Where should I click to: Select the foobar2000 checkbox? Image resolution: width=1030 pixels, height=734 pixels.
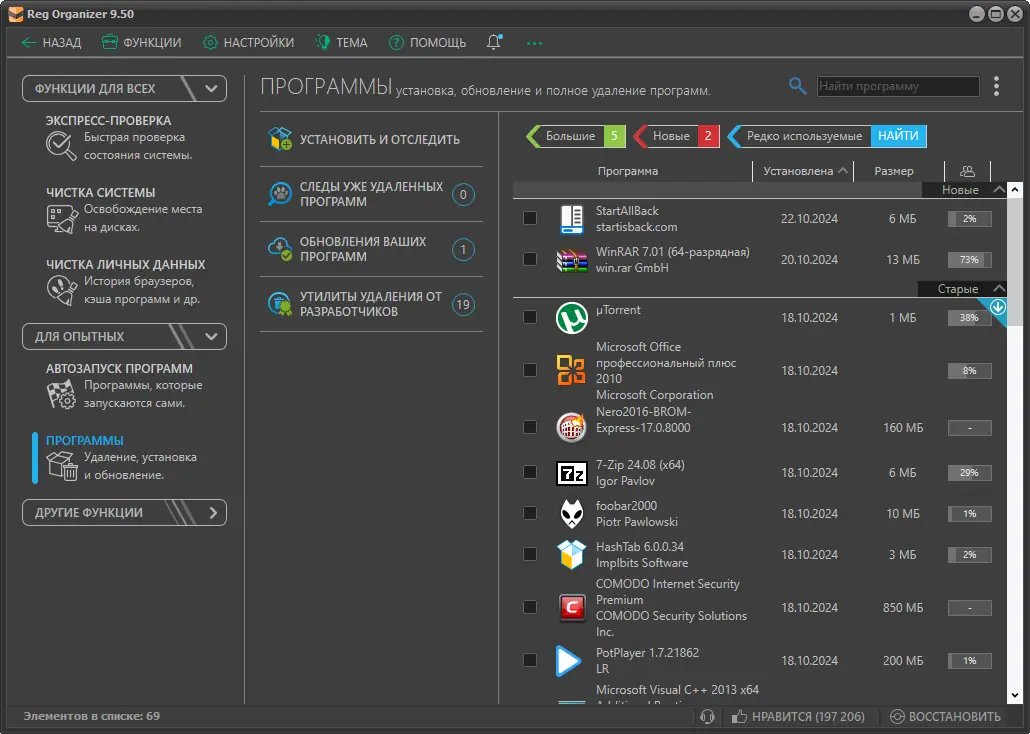coord(530,513)
